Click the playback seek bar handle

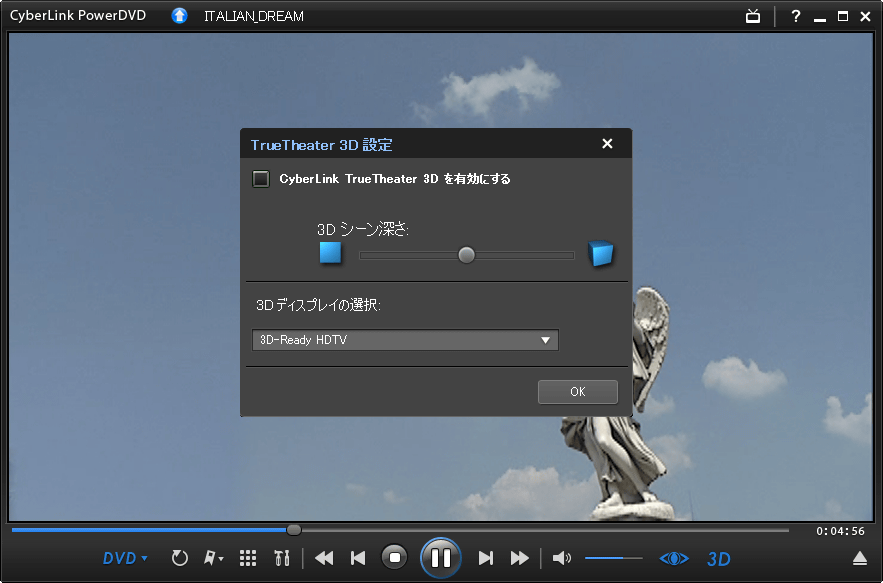[294, 530]
